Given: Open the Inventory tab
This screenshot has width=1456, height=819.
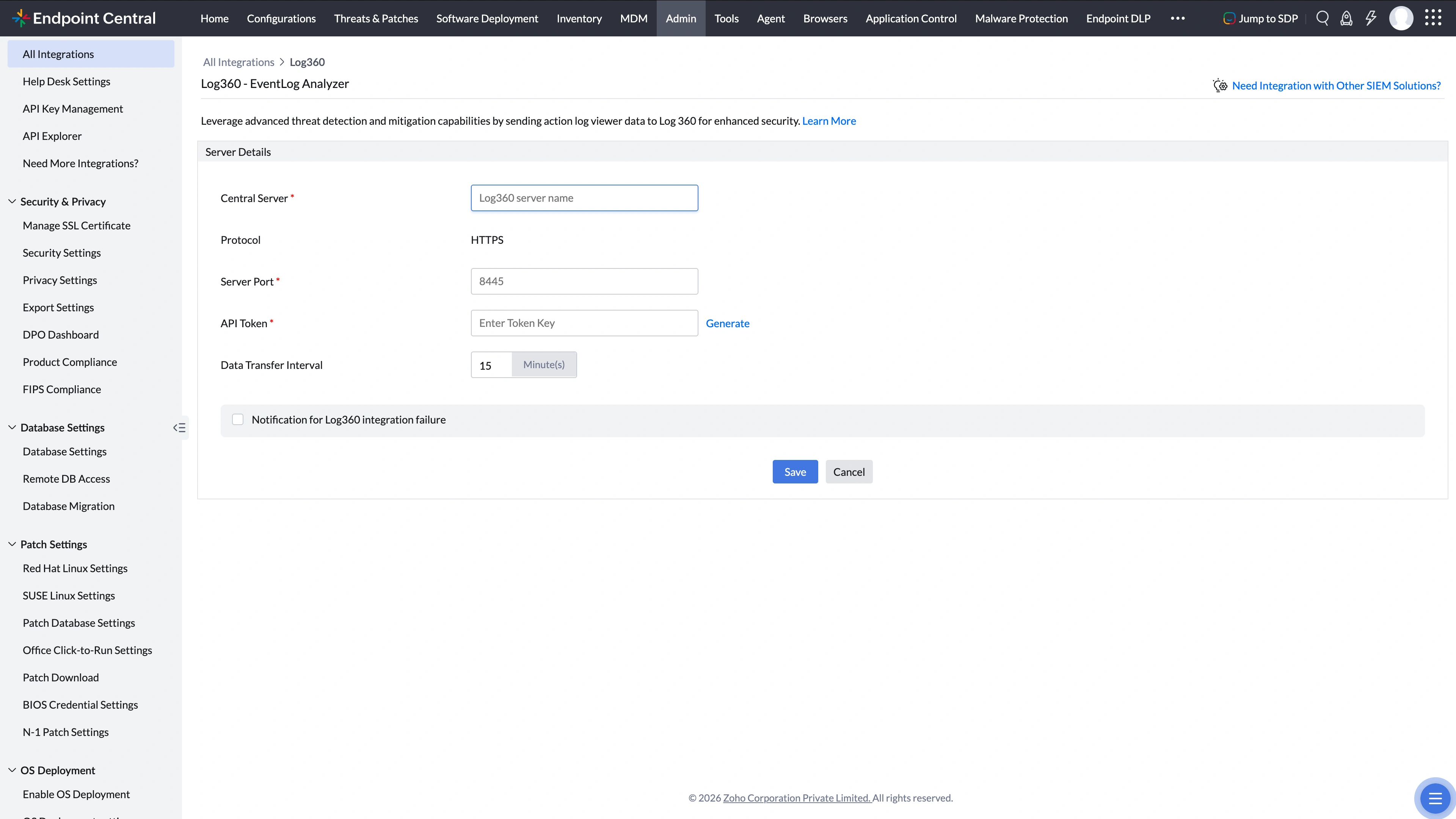Looking at the screenshot, I should [579, 18].
